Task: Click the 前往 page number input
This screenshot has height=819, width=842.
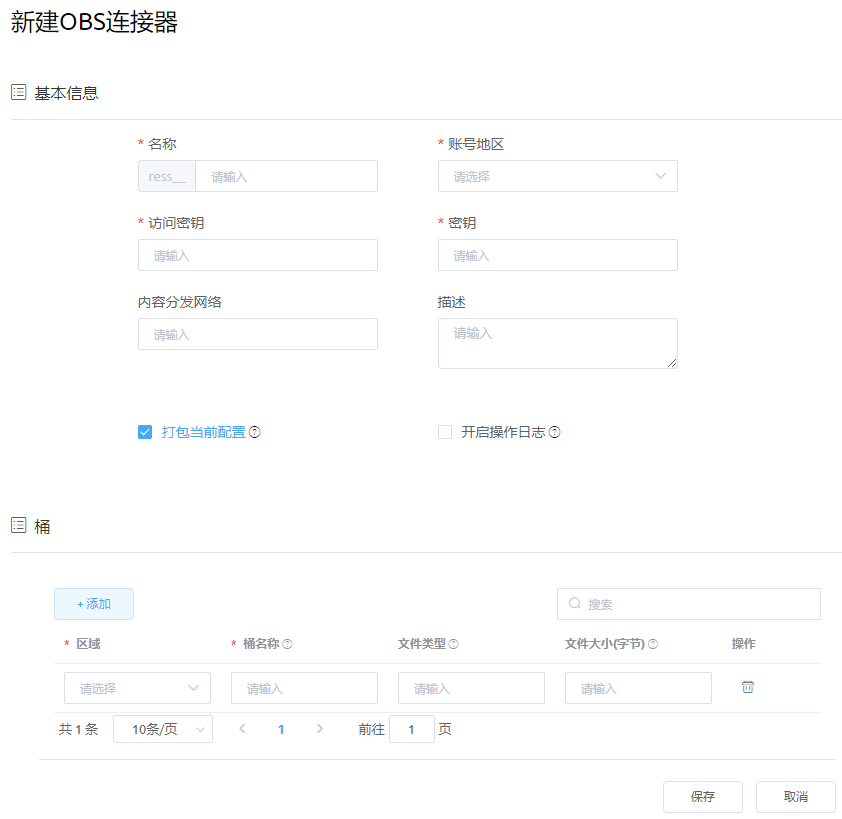Action: [x=412, y=729]
